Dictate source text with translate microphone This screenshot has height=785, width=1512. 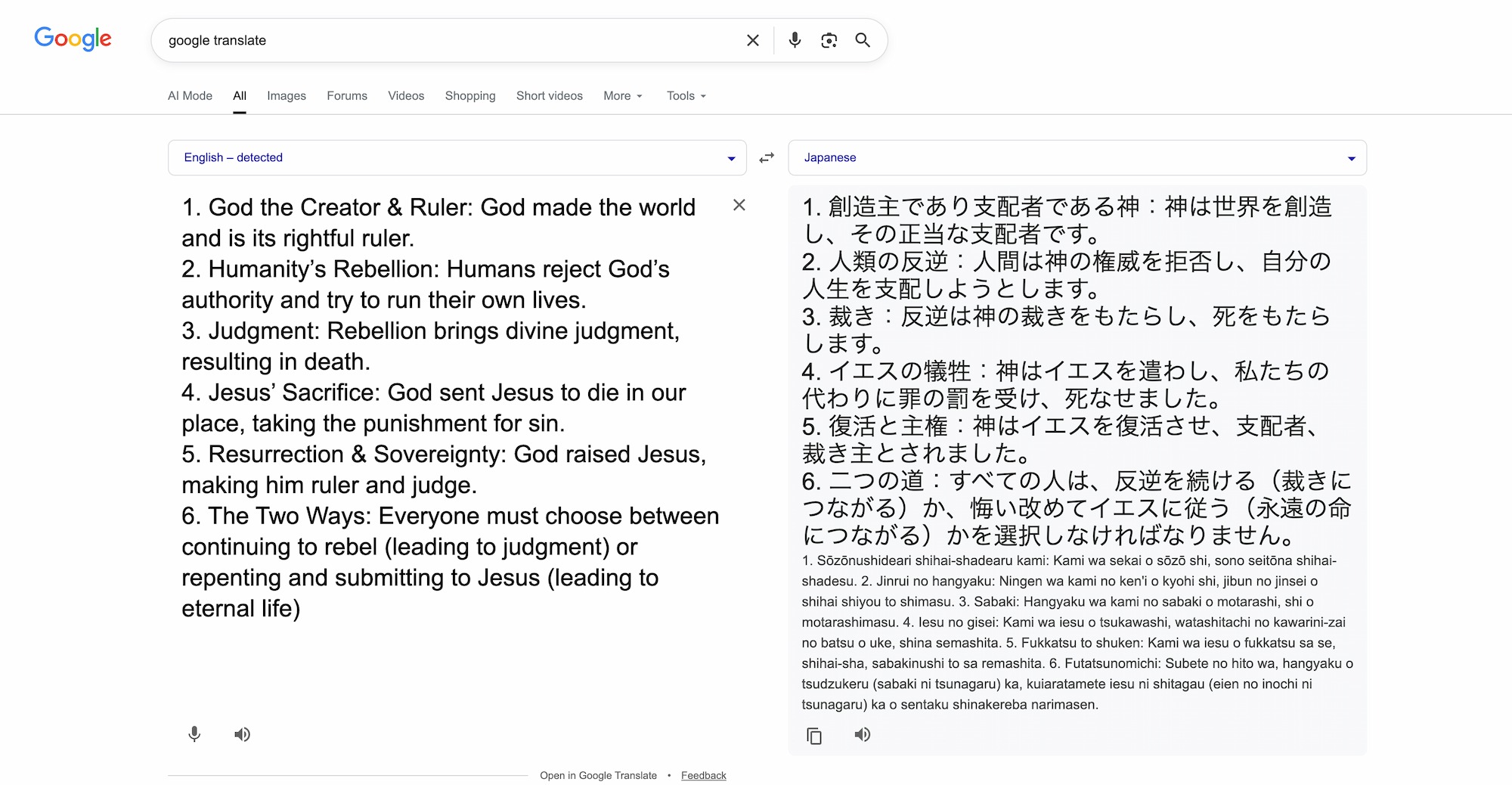(x=194, y=734)
